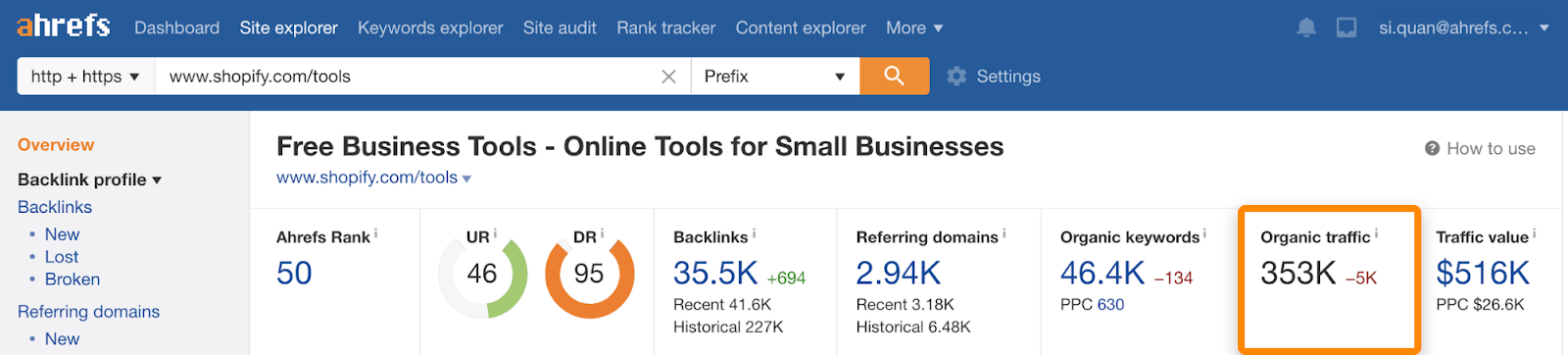This screenshot has width=1568, height=355.
Task: Click the Organic keywords count 46.4K
Action: pyautogui.click(x=1102, y=273)
